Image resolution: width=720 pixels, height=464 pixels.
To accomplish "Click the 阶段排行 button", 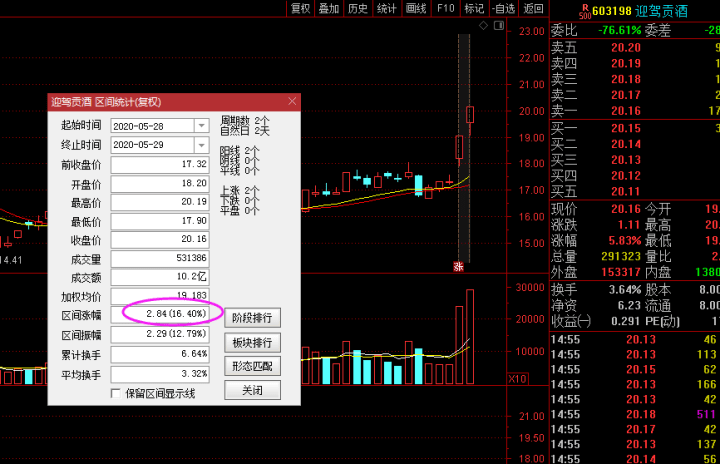I will pyautogui.click(x=252, y=317).
